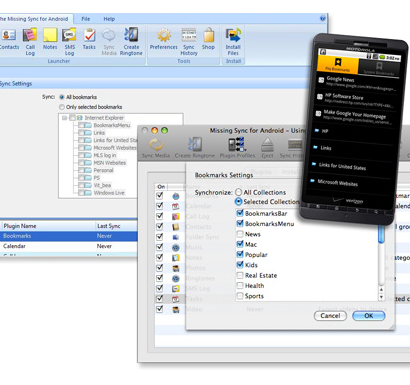Confirm with the OK button
The height and width of the screenshot is (385, 410).
(x=369, y=316)
